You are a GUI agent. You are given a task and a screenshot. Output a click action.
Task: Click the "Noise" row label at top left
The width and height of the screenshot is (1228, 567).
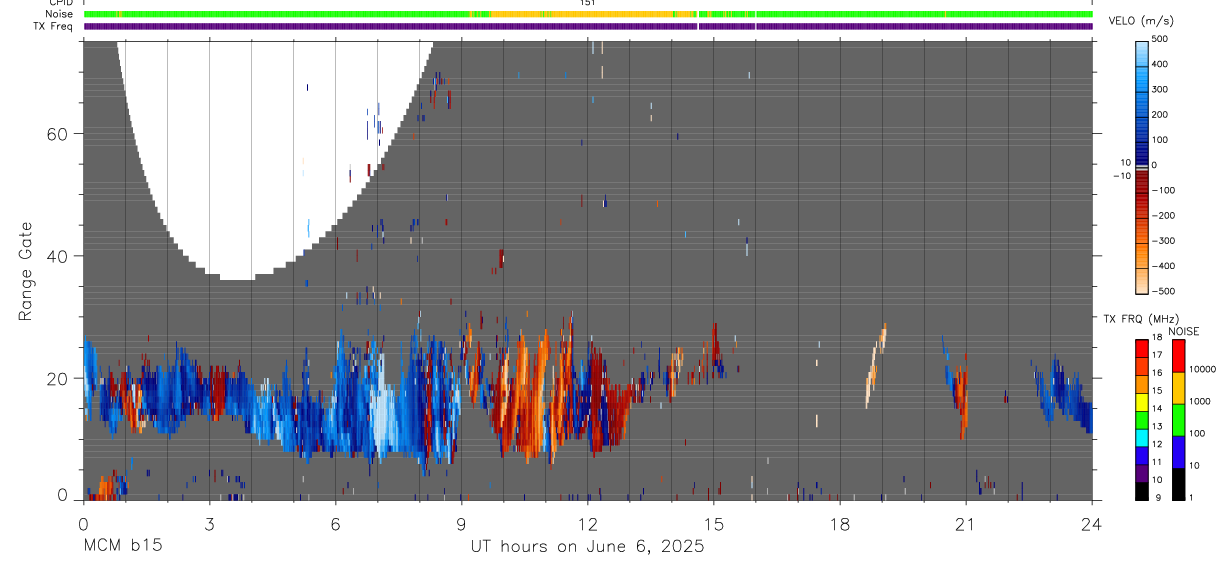pyautogui.click(x=60, y=14)
